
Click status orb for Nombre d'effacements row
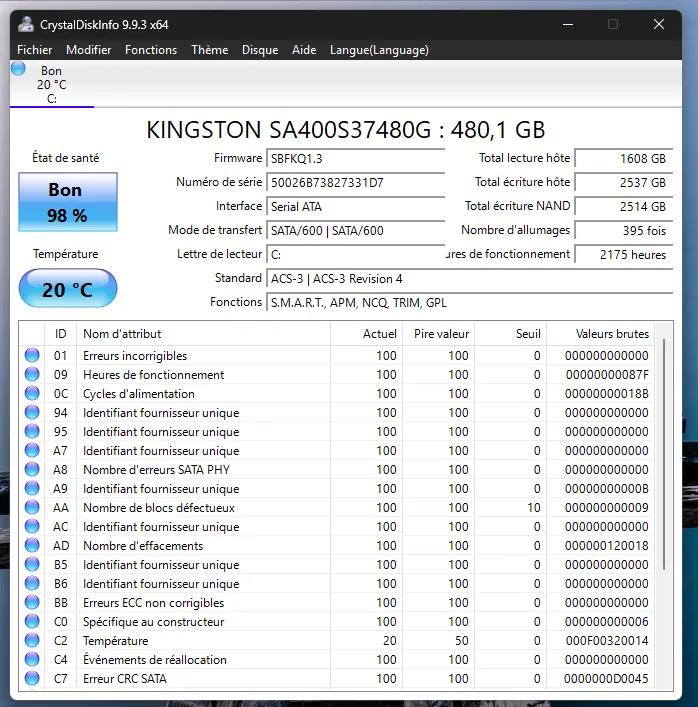32,545
